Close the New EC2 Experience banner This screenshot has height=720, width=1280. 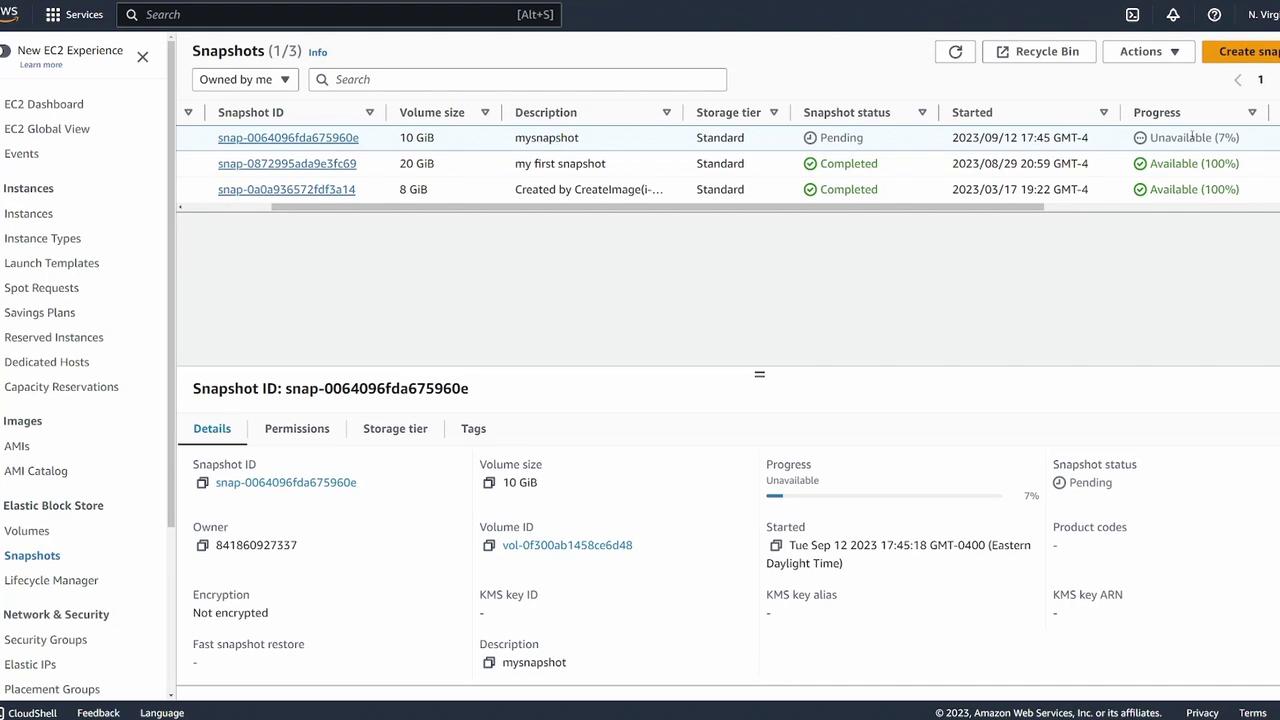point(143,57)
